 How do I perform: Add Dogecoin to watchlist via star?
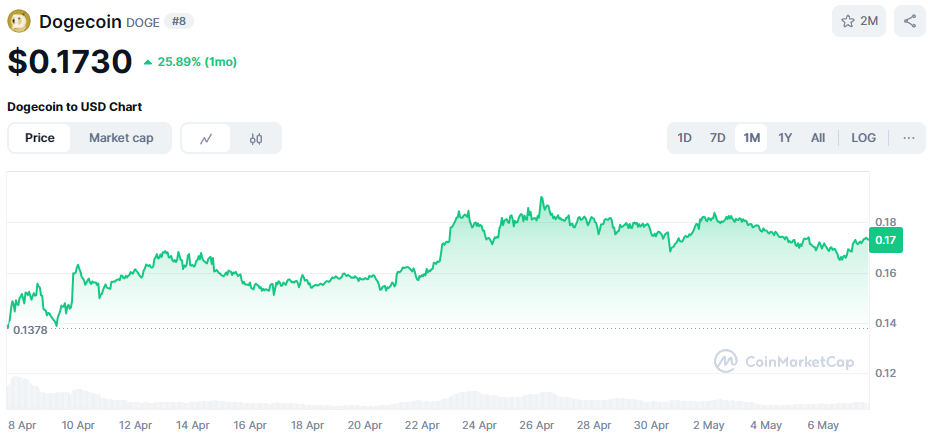[x=859, y=21]
